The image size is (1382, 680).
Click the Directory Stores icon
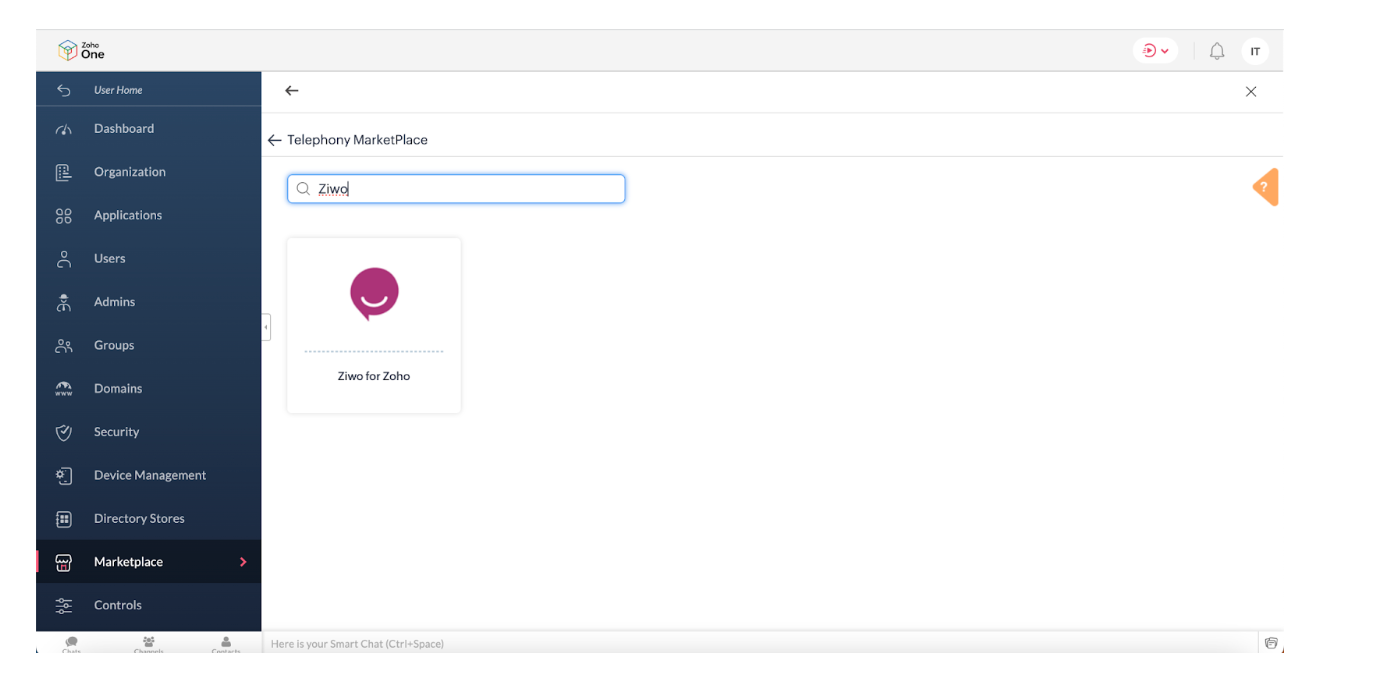[x=64, y=518]
